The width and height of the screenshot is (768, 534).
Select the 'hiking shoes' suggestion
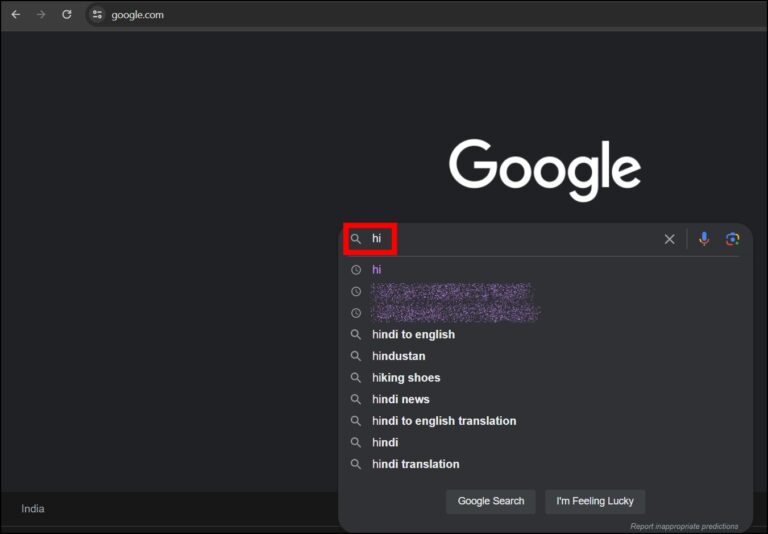406,378
